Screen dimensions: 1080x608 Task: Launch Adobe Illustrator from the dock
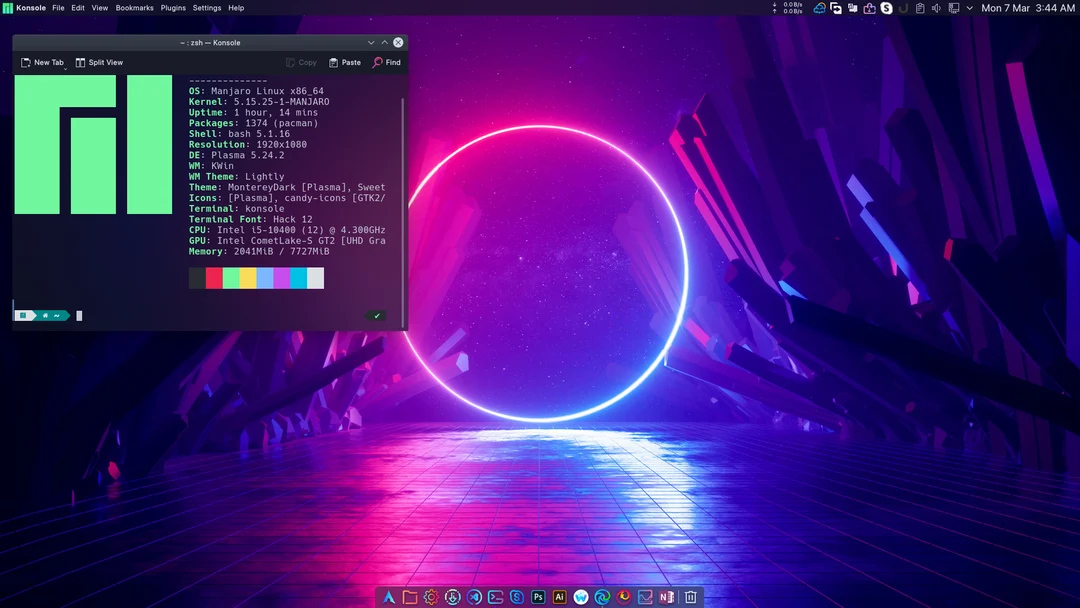[x=560, y=596]
